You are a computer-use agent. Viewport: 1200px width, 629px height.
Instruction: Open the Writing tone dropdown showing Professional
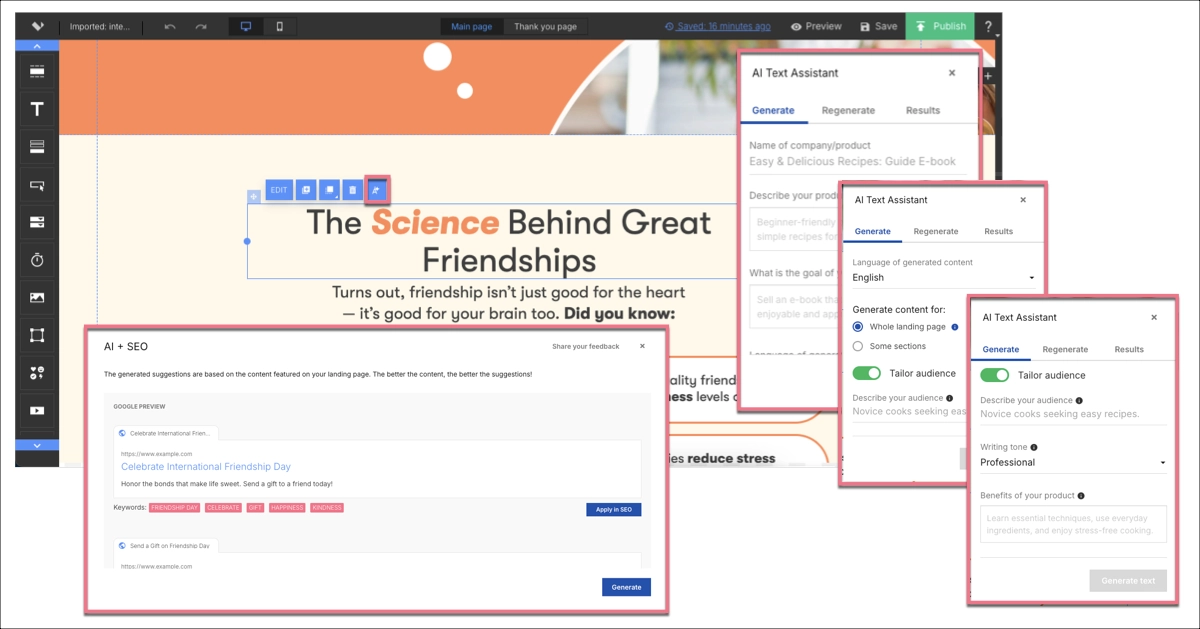[1071, 461]
